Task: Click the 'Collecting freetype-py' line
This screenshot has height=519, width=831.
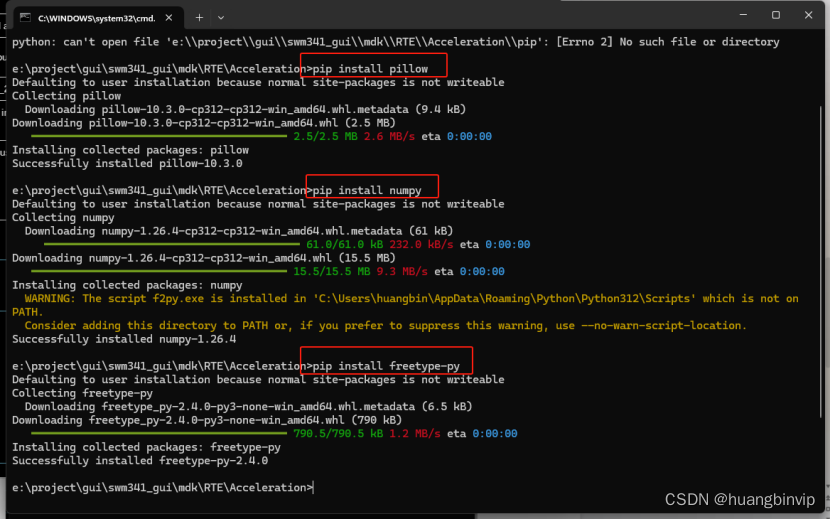Action: [x=82, y=393]
